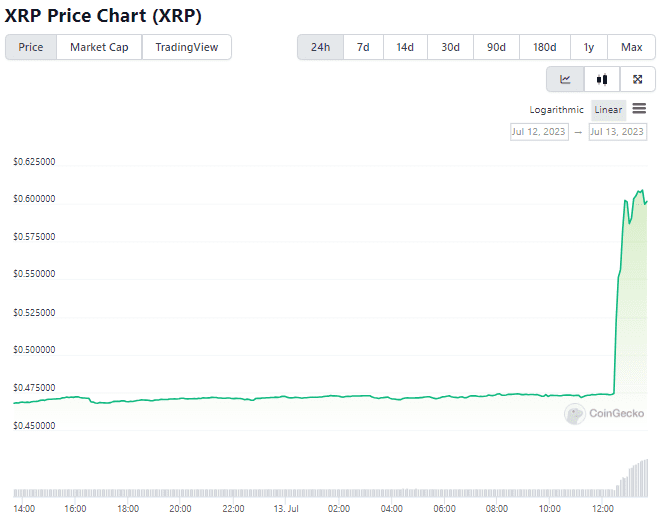Click the 16:00 time axis label
This screenshot has width=661, height=519.
(75, 509)
